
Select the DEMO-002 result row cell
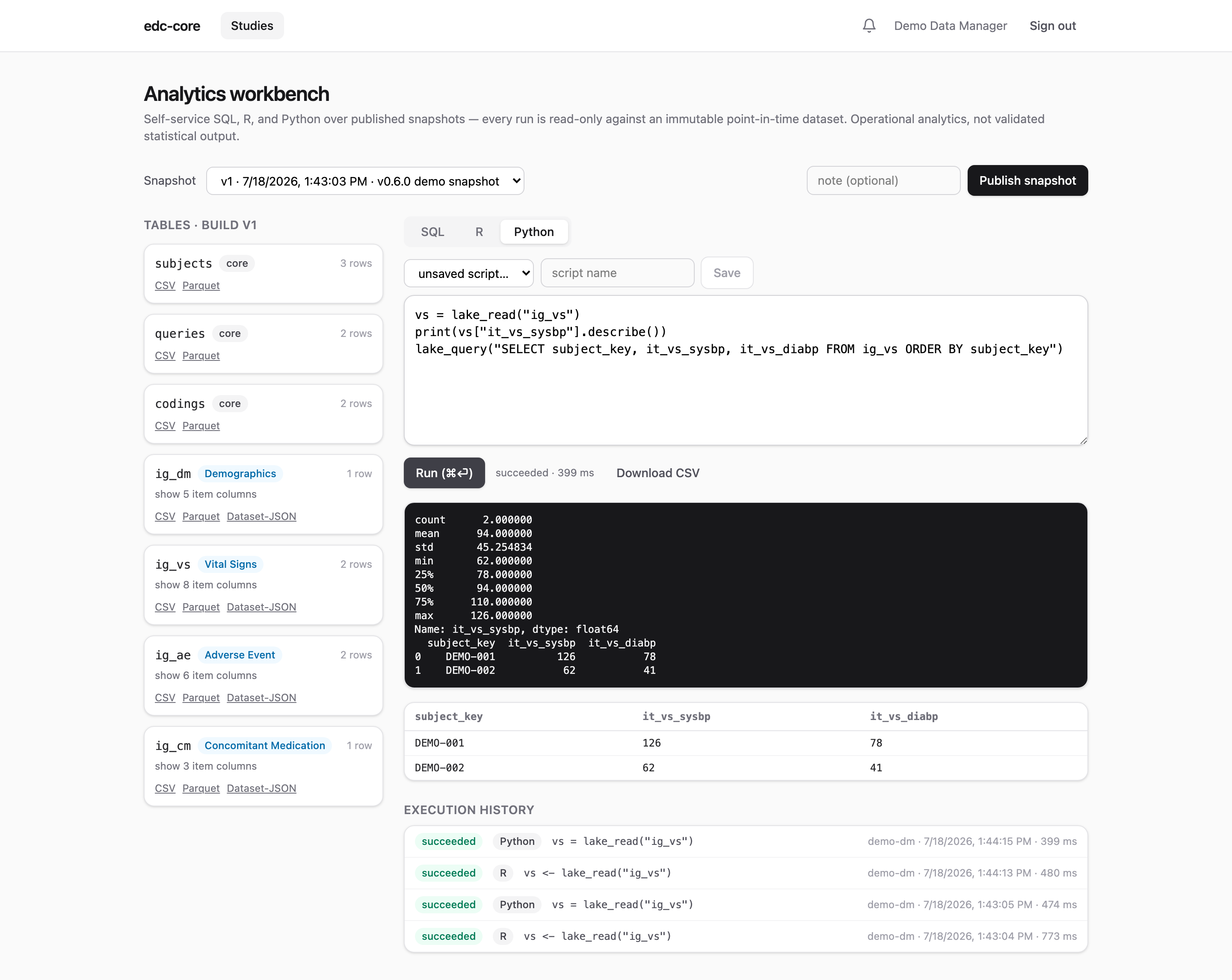(439, 768)
